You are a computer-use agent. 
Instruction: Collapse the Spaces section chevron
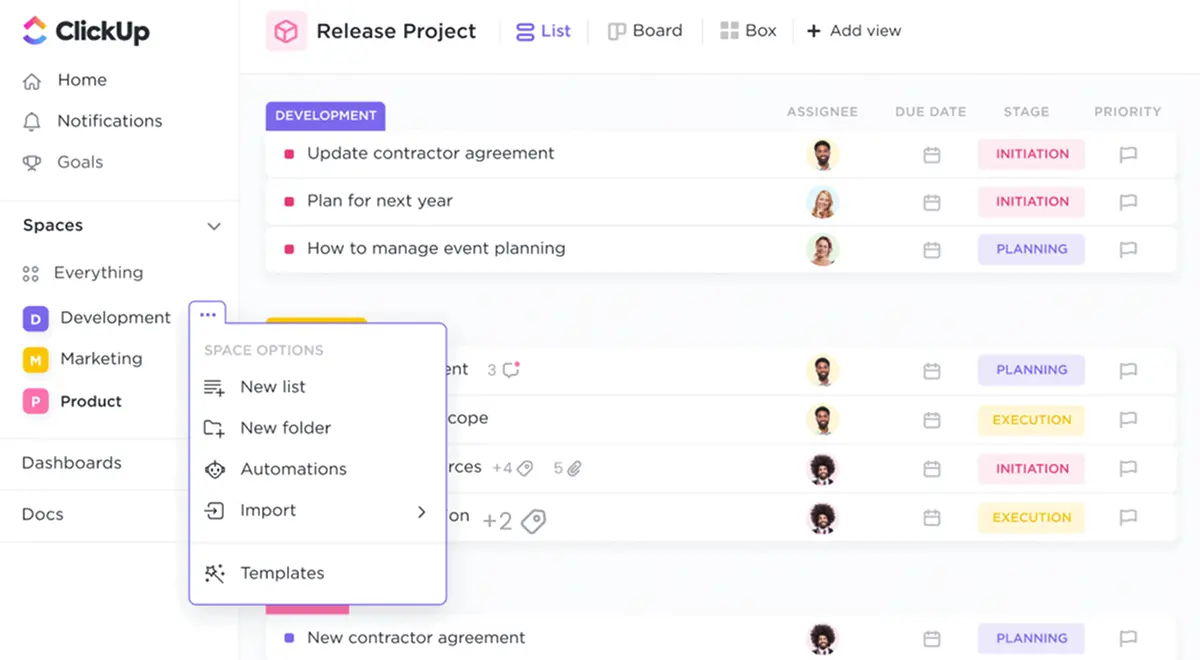[x=213, y=226]
